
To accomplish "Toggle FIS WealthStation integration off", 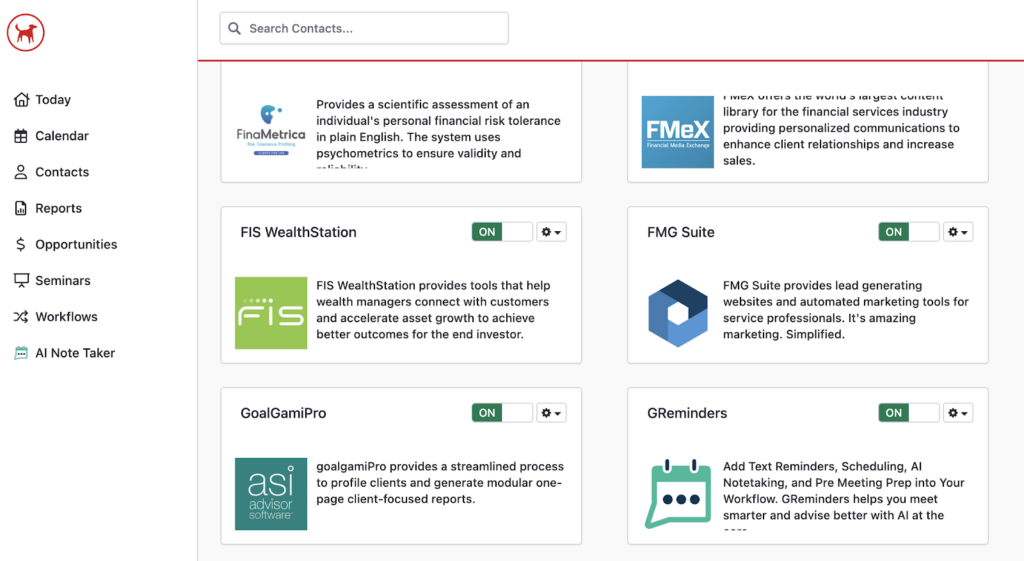I will coord(502,232).
